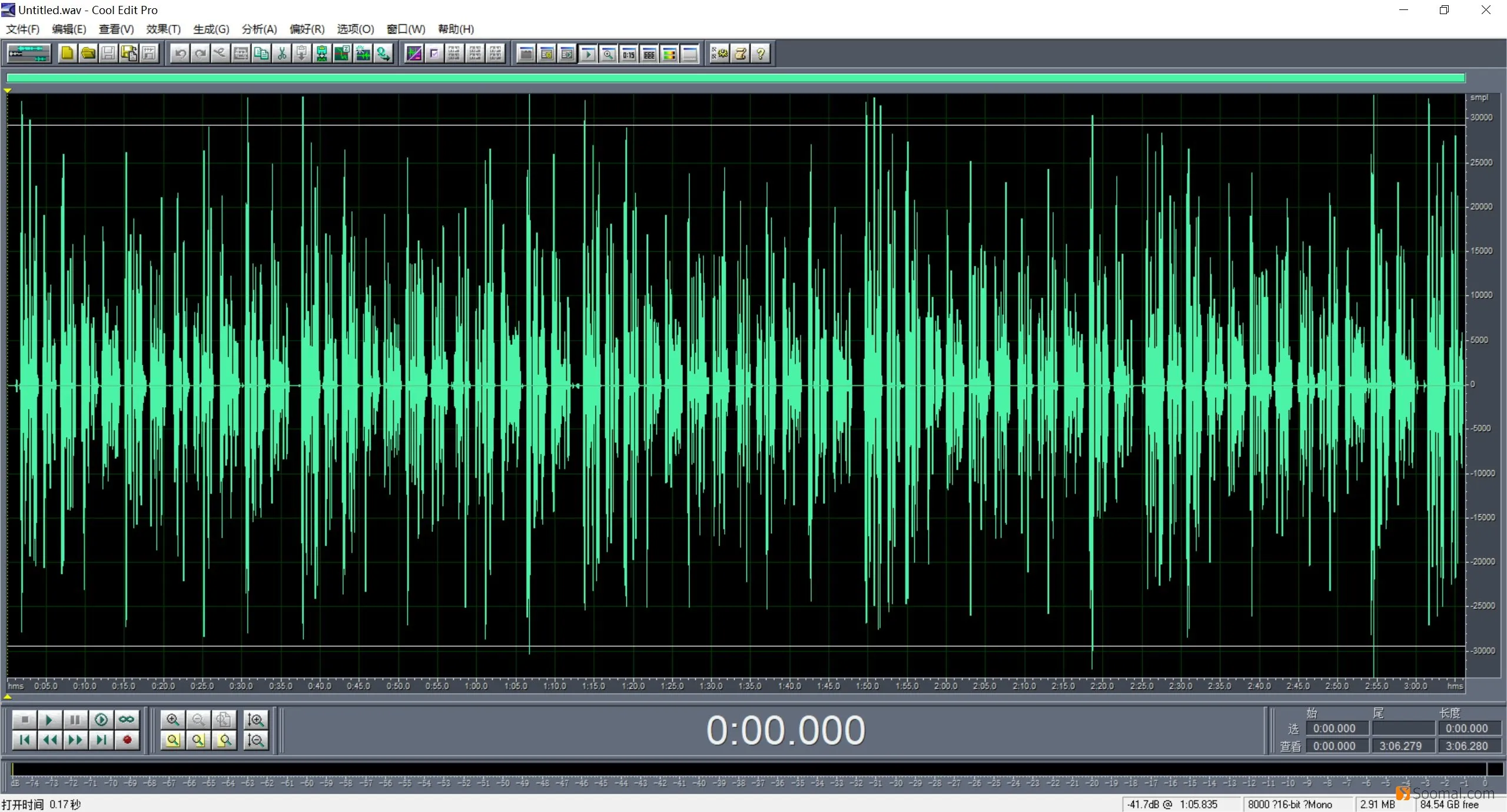
Task: Jump to end with go-to-end button
Action: pos(101,740)
